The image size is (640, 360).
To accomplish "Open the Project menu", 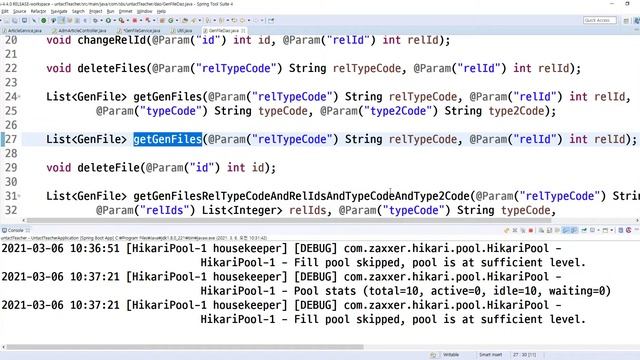I will [96, 11].
